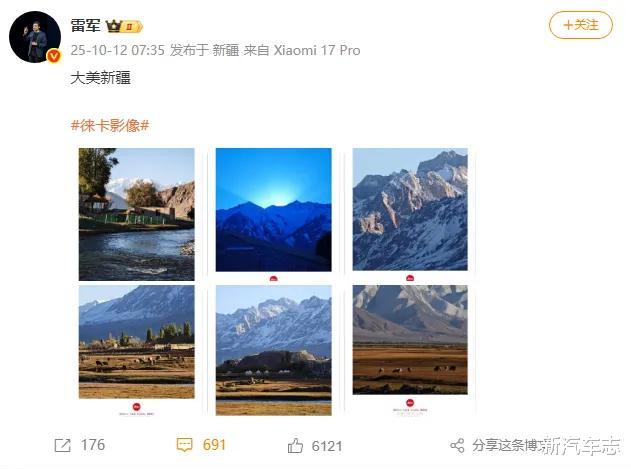Open comments via the speech bubble icon
The height and width of the screenshot is (469, 631).
(x=184, y=445)
